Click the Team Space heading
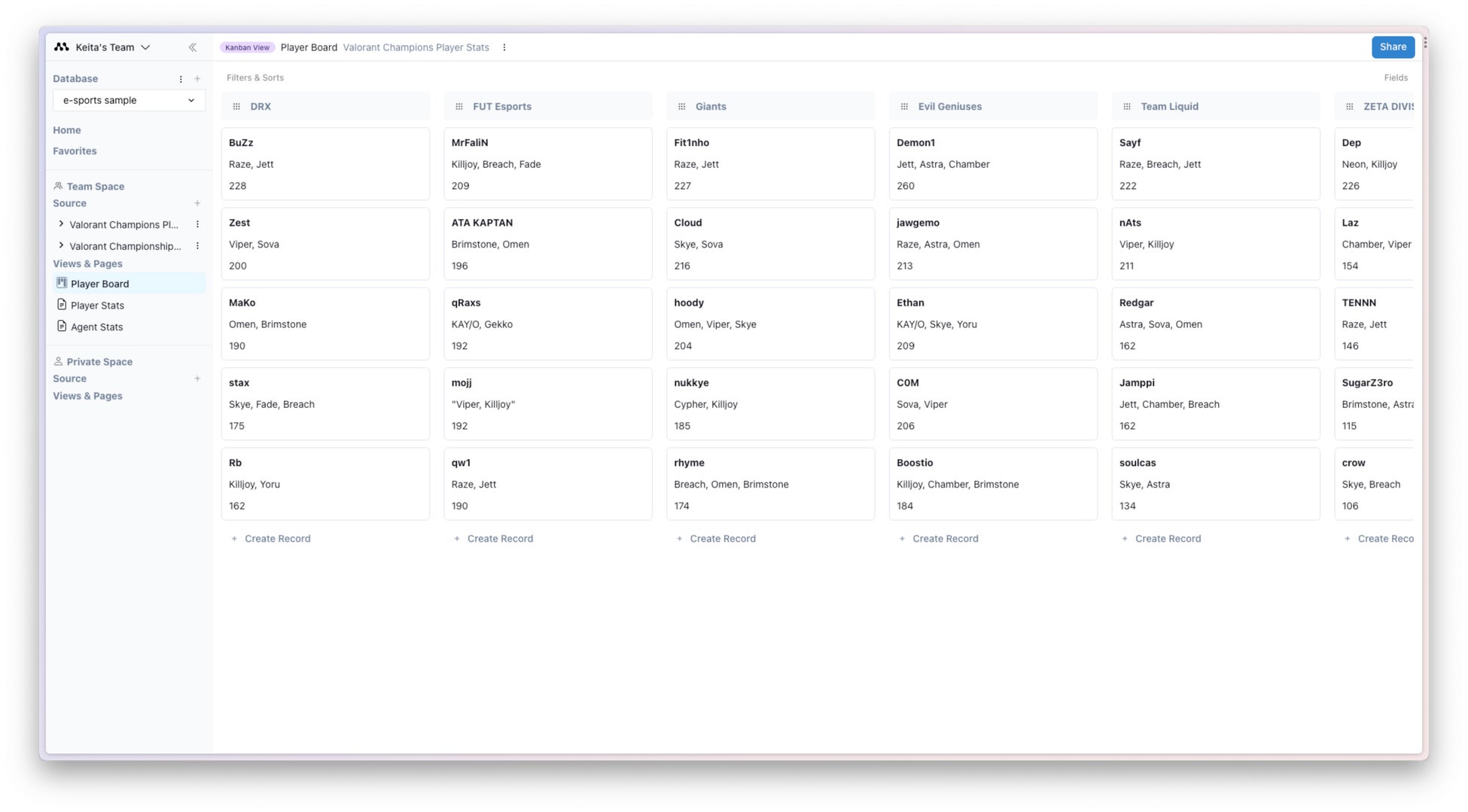The width and height of the screenshot is (1468, 812). (95, 187)
